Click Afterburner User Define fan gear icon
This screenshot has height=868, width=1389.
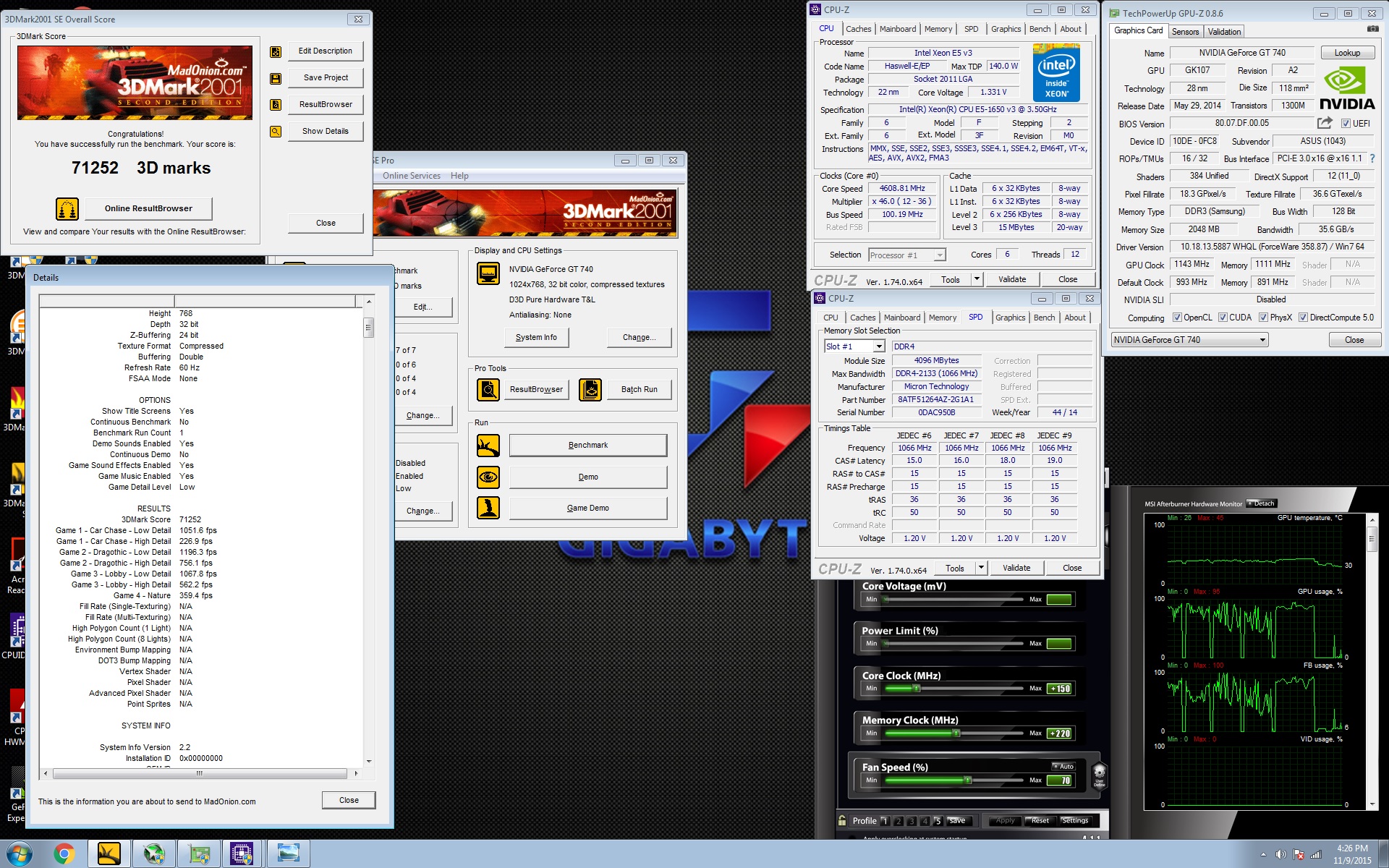(x=1099, y=775)
